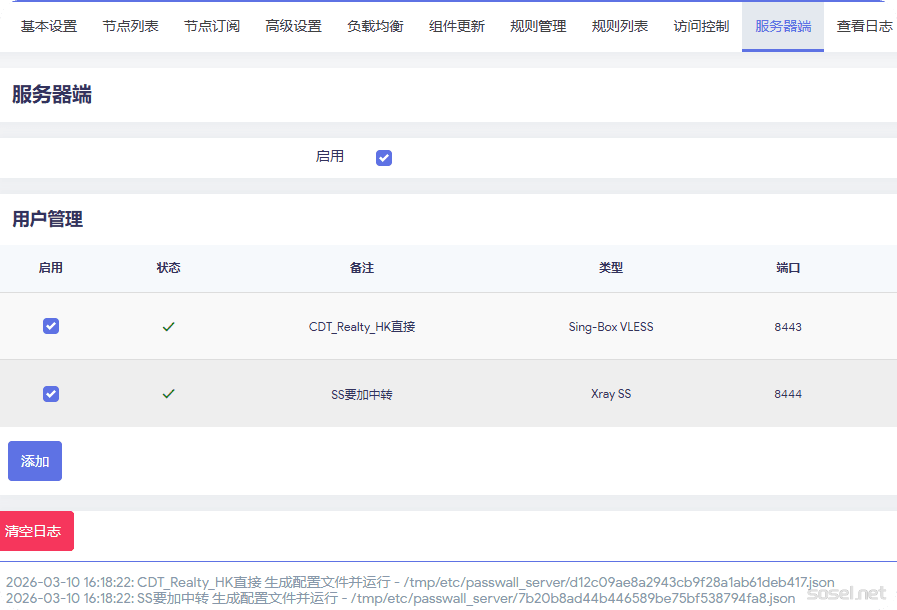The width and height of the screenshot is (897, 610).
Task: Toggle the server-side 启用 checkbox
Action: click(x=384, y=158)
